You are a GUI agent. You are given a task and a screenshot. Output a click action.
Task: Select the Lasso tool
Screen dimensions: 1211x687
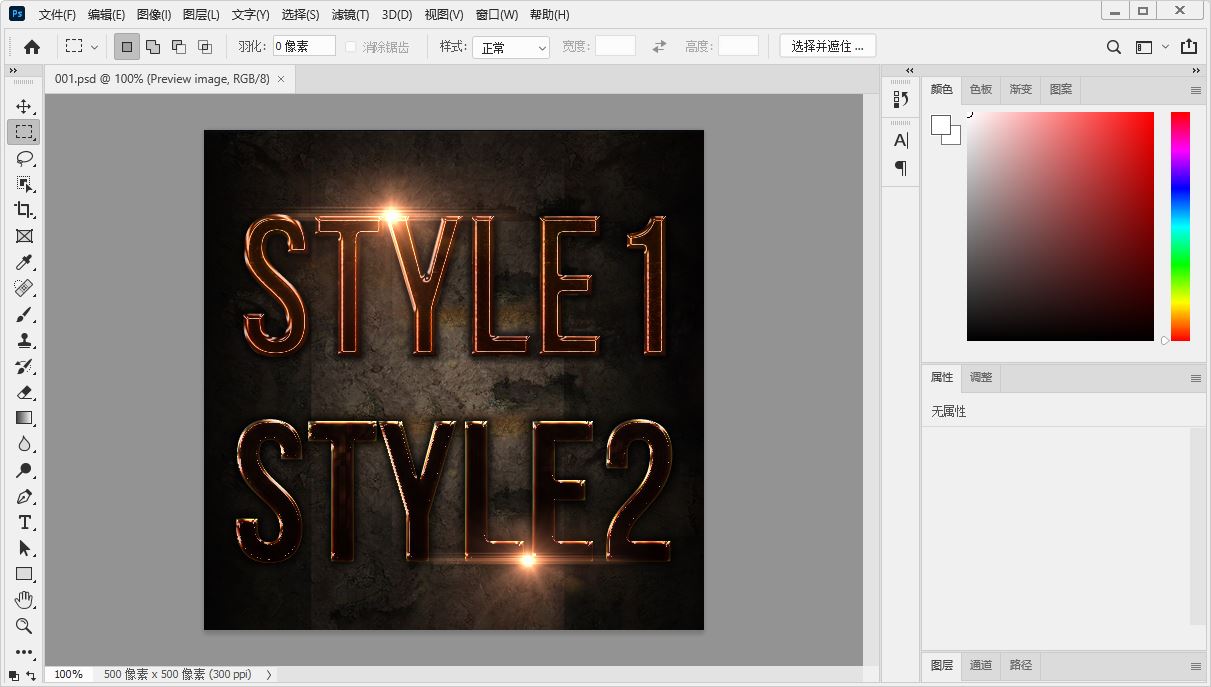click(x=24, y=158)
